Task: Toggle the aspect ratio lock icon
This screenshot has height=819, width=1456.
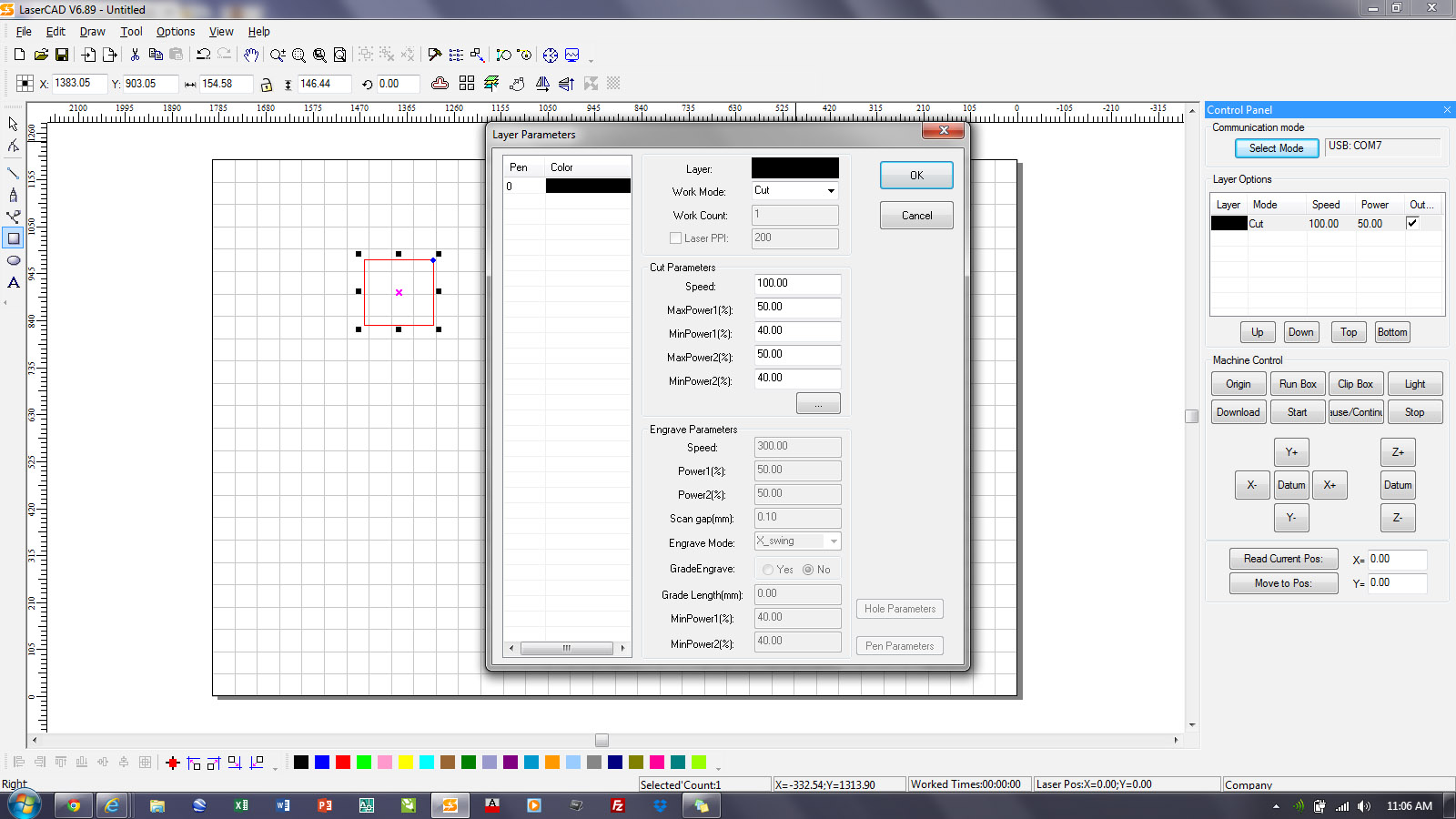Action: (x=267, y=85)
